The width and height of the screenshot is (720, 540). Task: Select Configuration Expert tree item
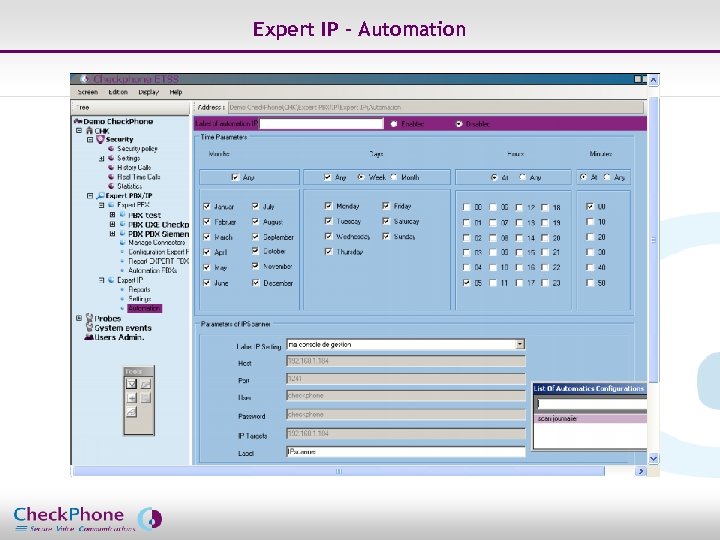click(158, 252)
